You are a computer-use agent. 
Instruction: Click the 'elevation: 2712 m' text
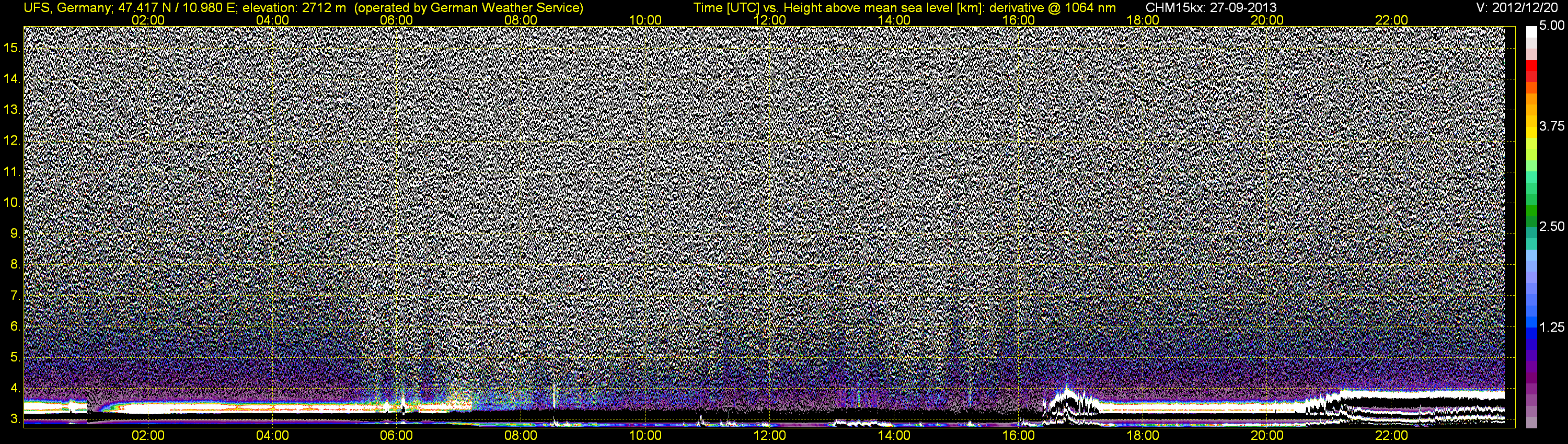tap(294, 8)
